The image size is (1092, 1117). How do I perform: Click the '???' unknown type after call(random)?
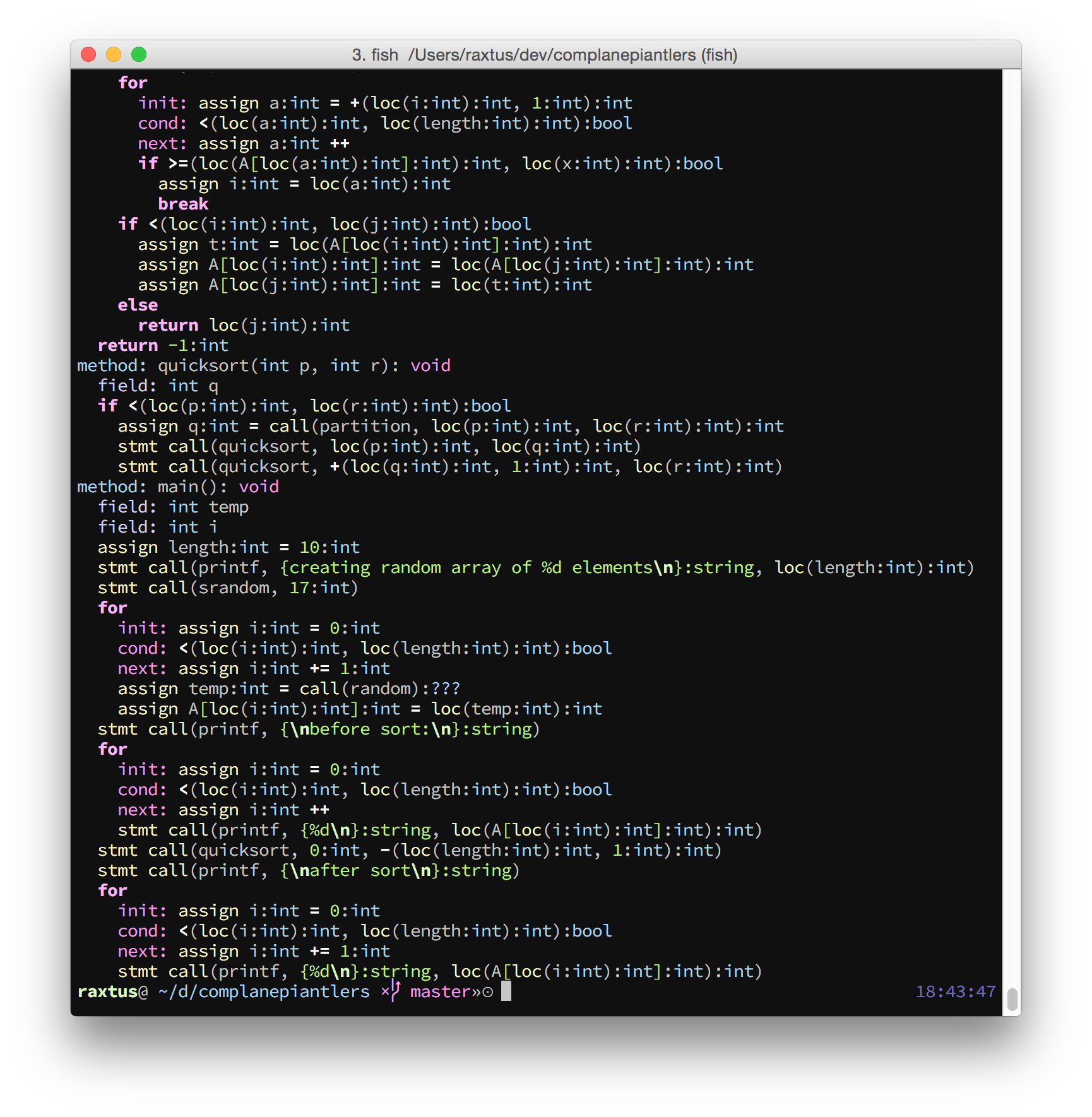click(x=446, y=689)
